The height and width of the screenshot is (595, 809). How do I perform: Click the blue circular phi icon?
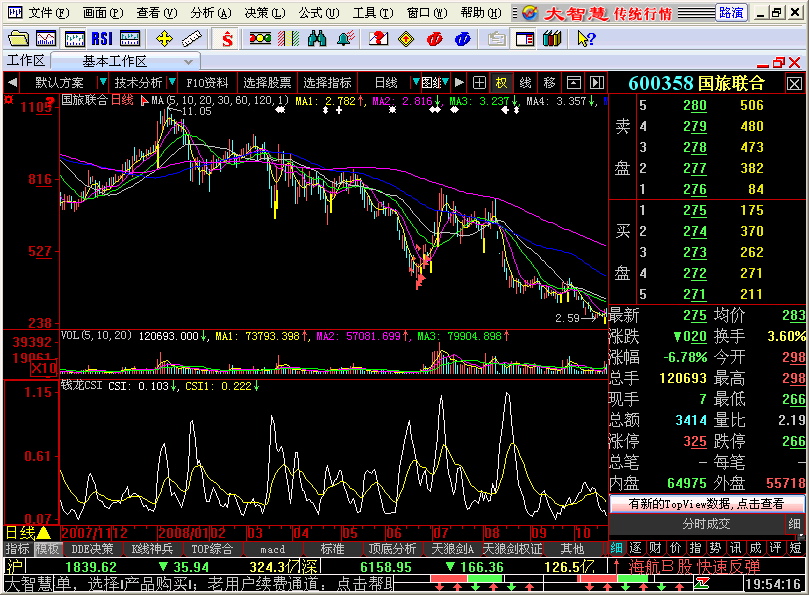463,39
